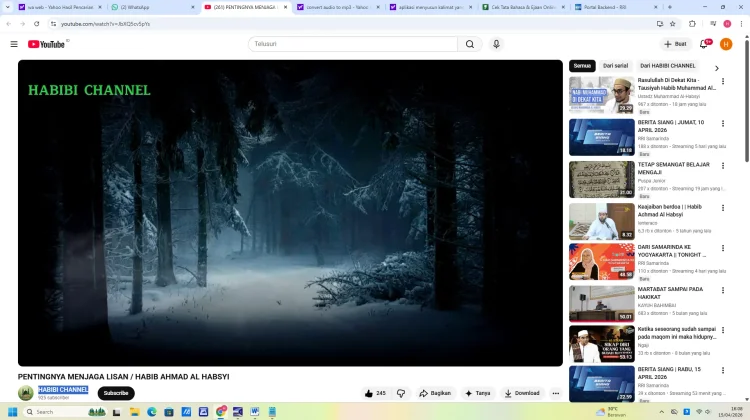This screenshot has width=750, height=420.
Task: Open Word from the taskbar
Action: point(254,412)
